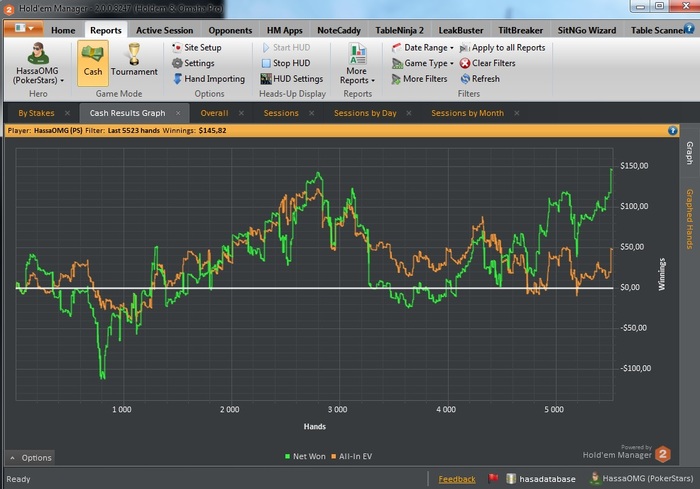The width and height of the screenshot is (700, 489).
Task: Click the report help icon on orange bar
Action: [673, 130]
